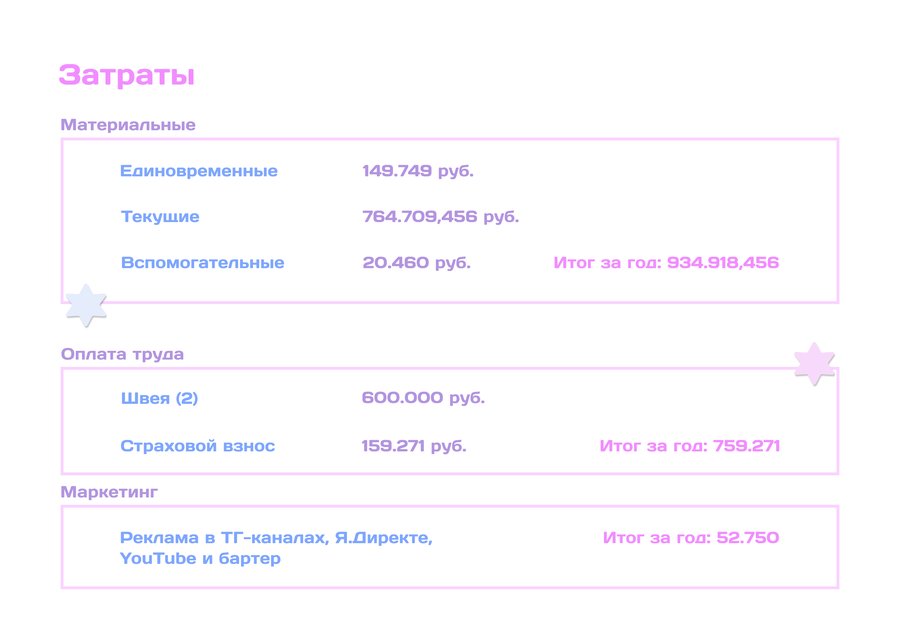Select the 764.709,456 руб. amount
900x635 pixels.
pyautogui.click(x=440, y=217)
